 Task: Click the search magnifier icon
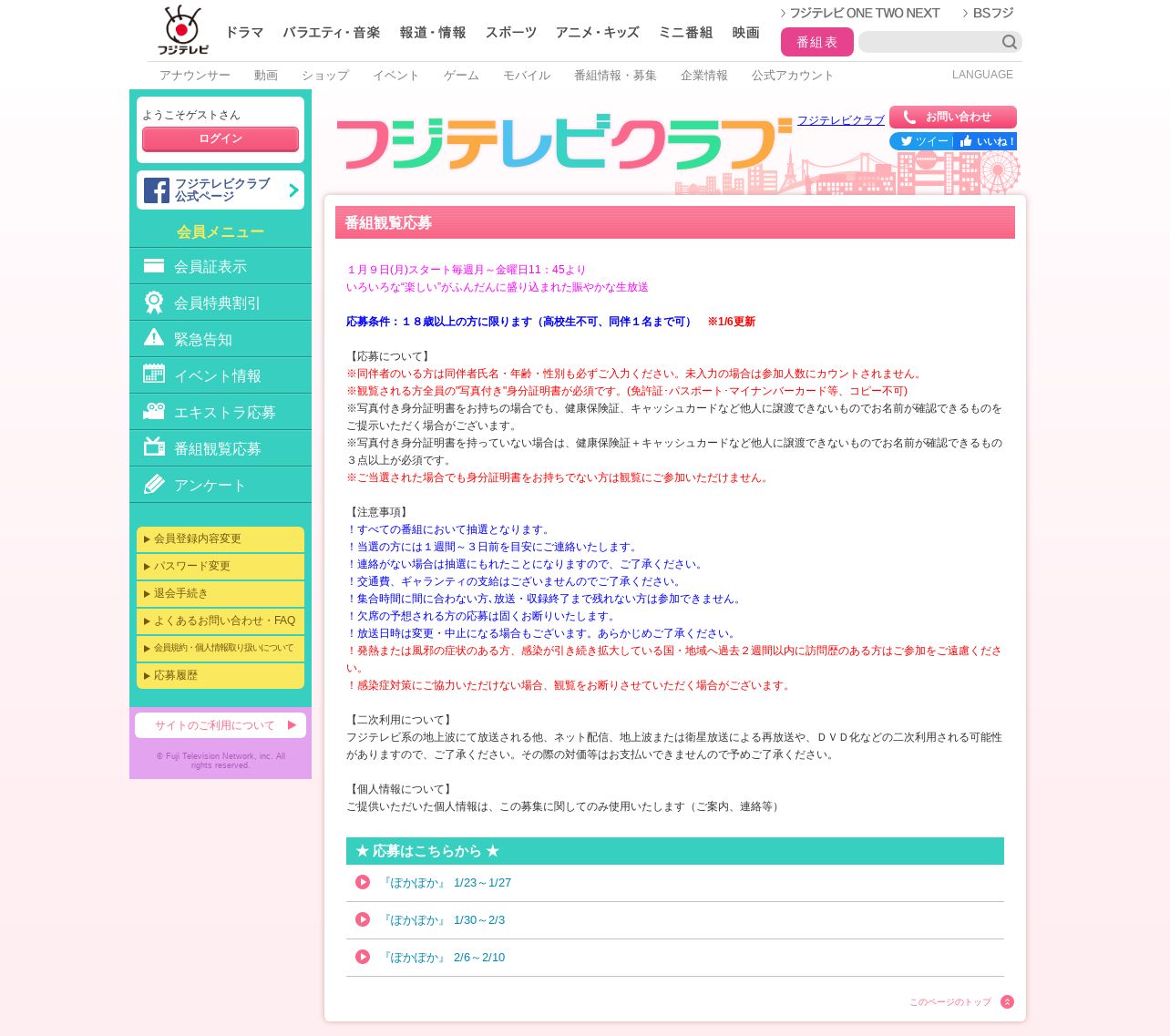click(1010, 42)
